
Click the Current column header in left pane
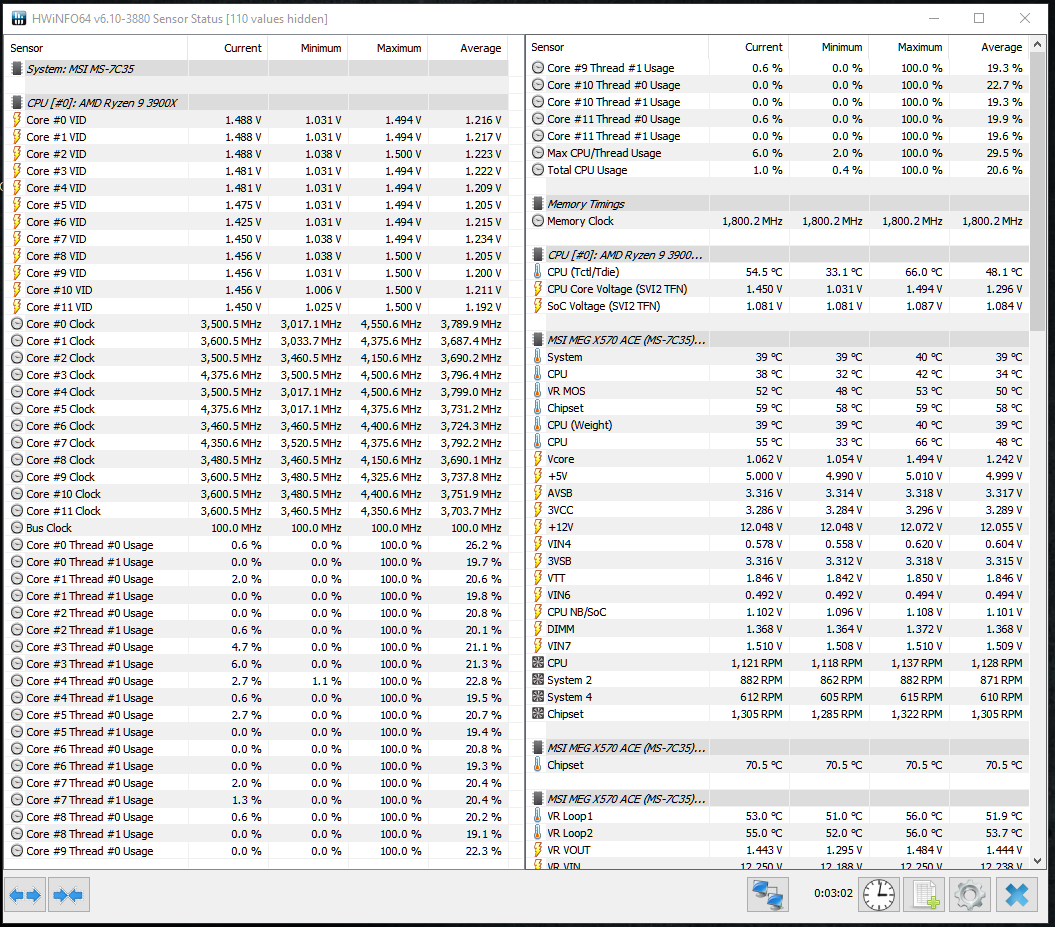(x=227, y=48)
